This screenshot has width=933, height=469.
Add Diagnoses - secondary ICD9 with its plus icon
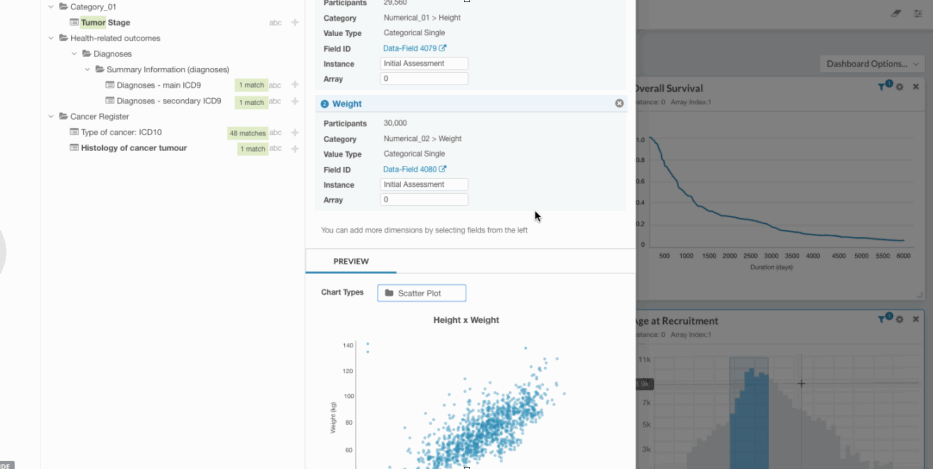click(295, 101)
